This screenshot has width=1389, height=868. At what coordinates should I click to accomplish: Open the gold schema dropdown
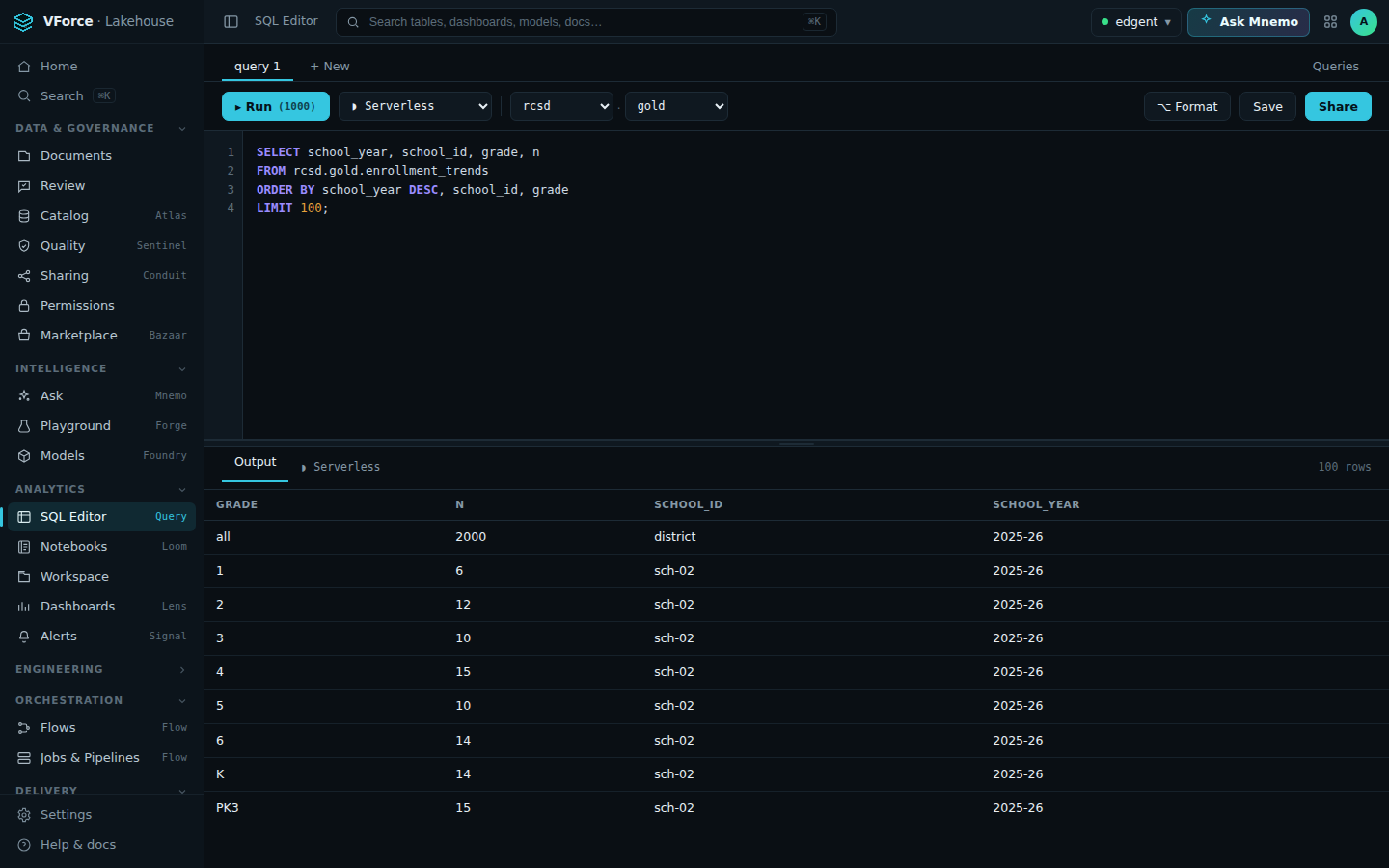coord(676,106)
